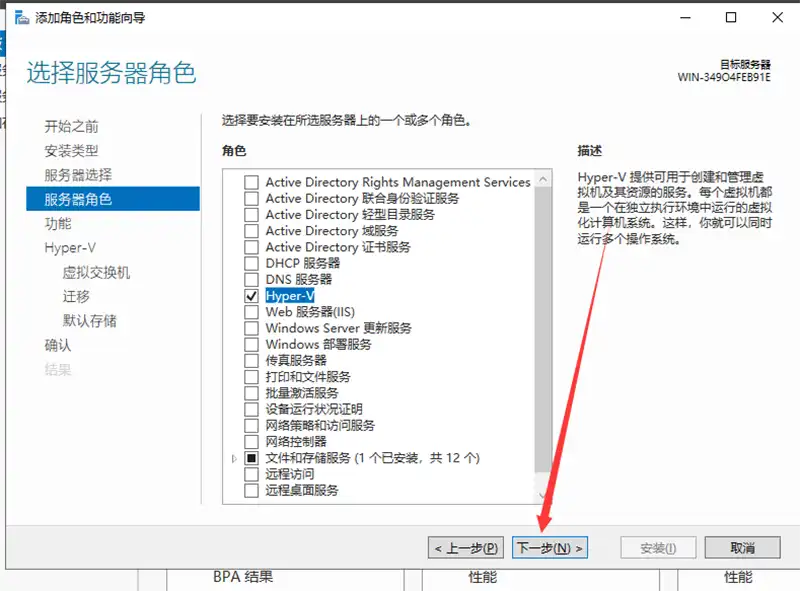Click the wizard icon in title bar
This screenshot has width=800, height=591.
click(21, 18)
